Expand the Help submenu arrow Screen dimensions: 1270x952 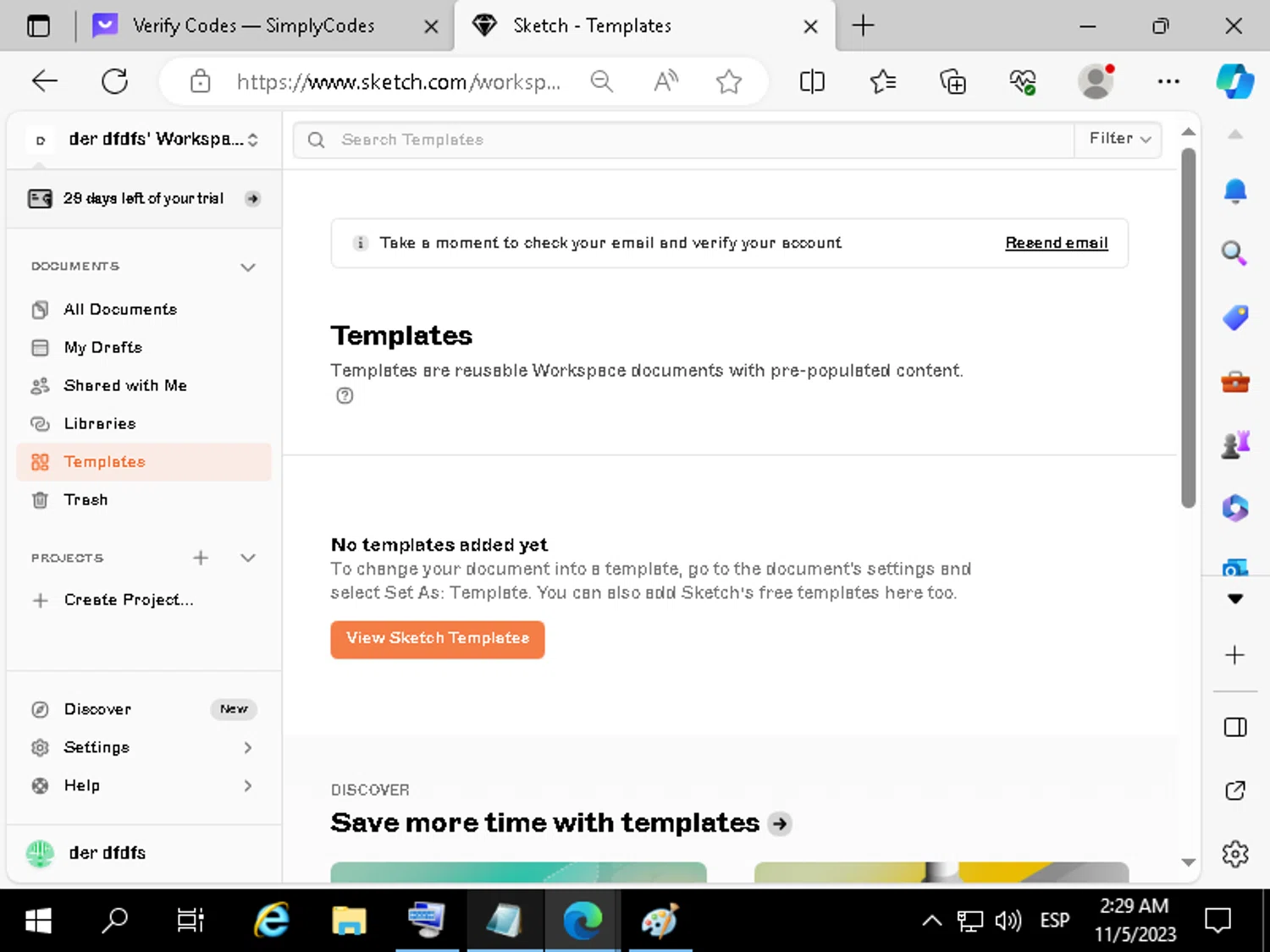[x=247, y=785]
